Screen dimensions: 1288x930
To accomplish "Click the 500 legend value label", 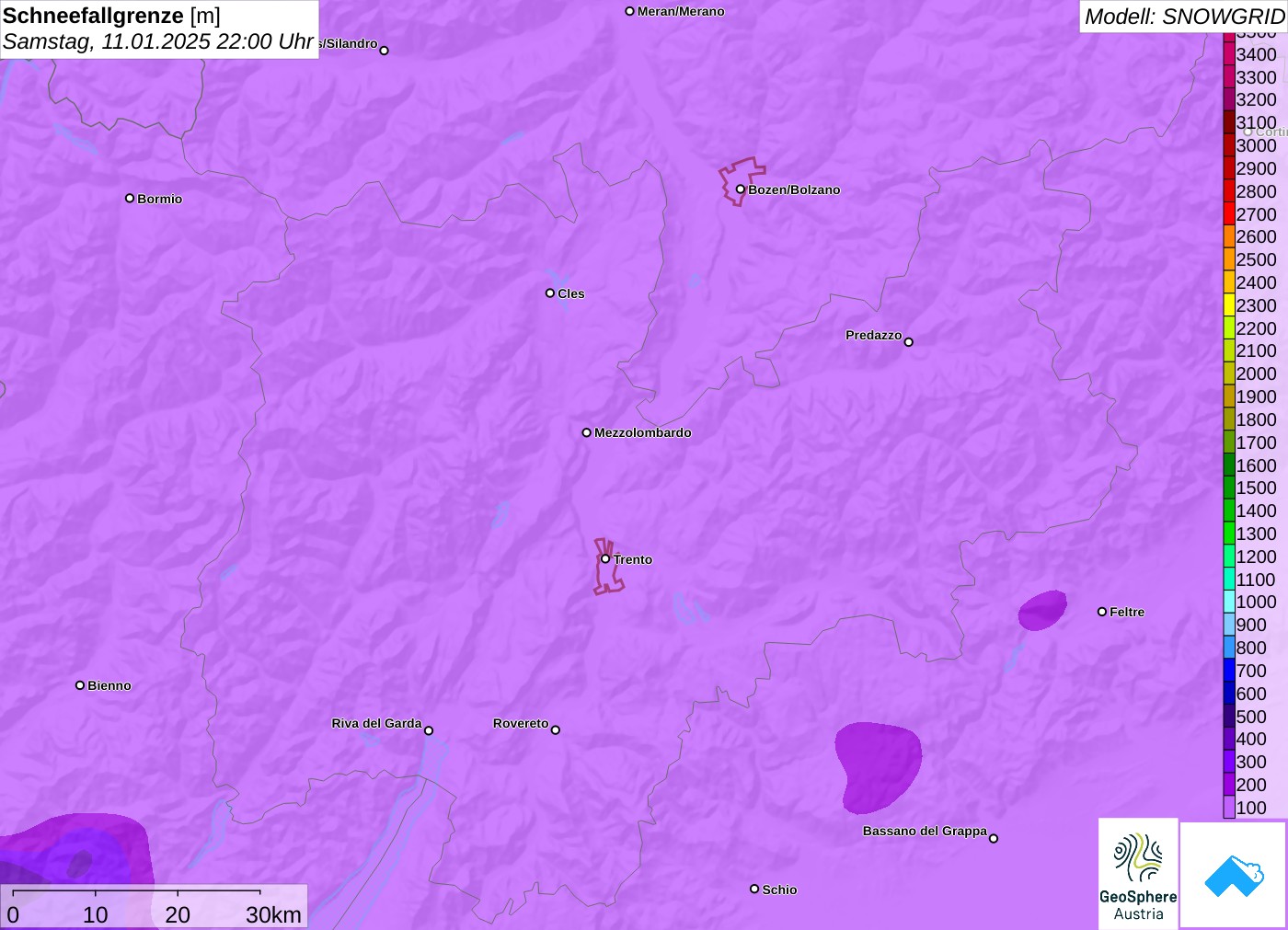I will coord(1251,717).
